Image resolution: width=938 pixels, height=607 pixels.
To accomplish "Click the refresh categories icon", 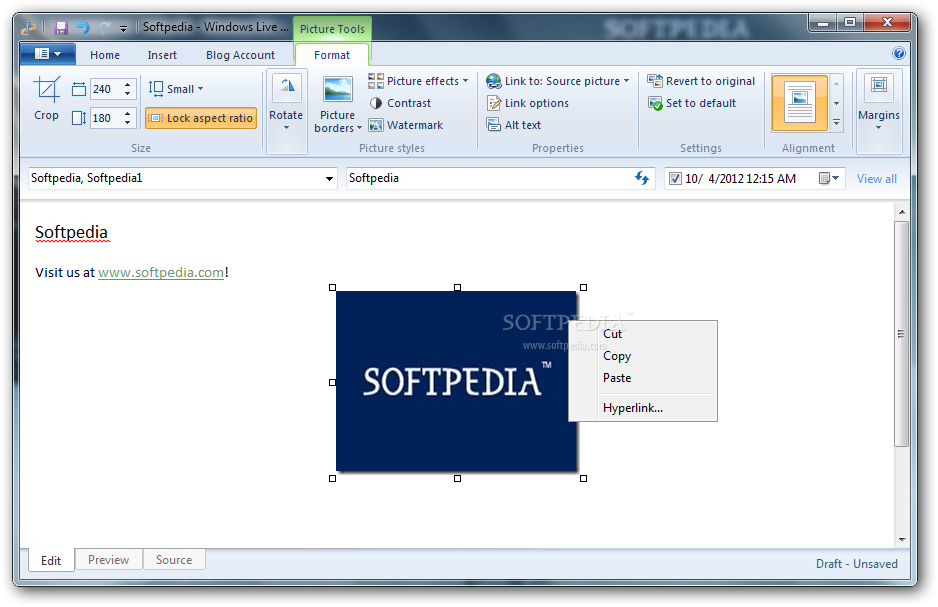I will click(x=642, y=178).
